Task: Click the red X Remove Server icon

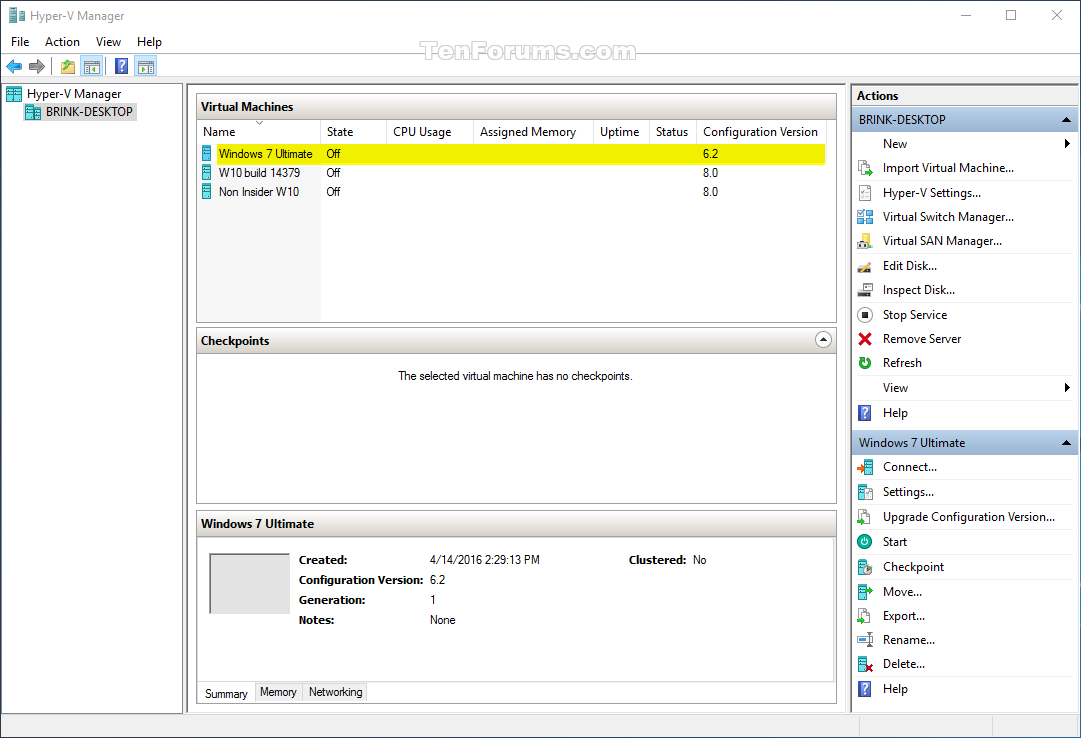Action: coord(865,339)
